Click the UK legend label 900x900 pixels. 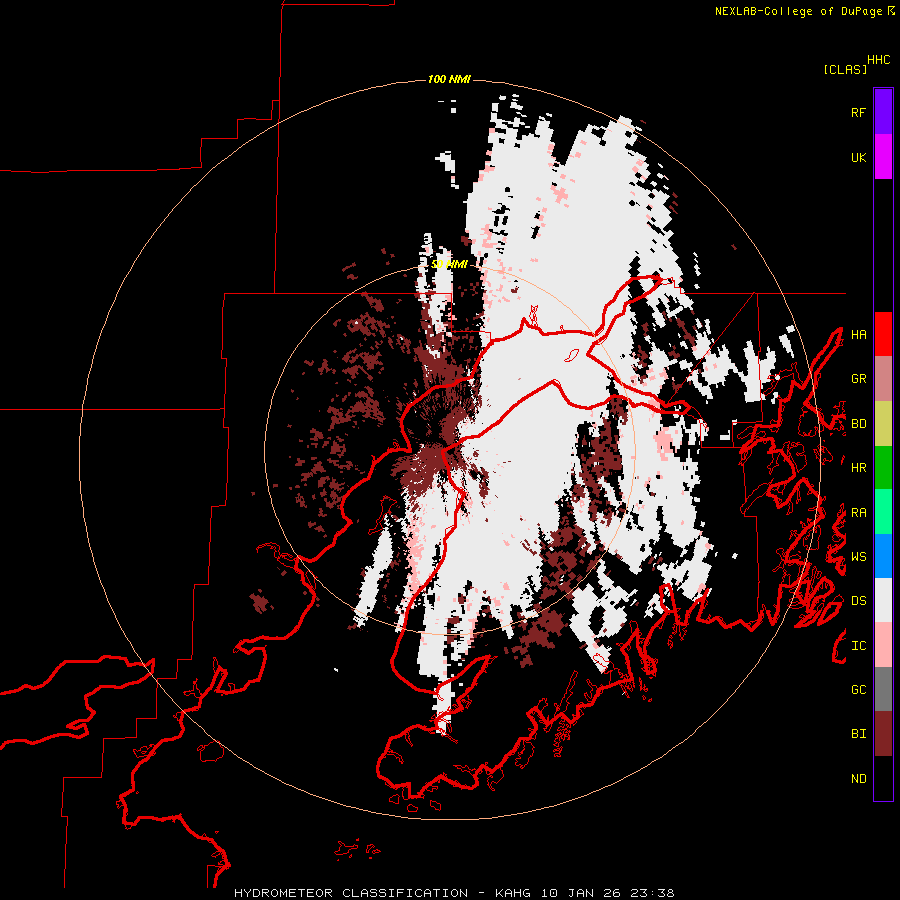858,157
